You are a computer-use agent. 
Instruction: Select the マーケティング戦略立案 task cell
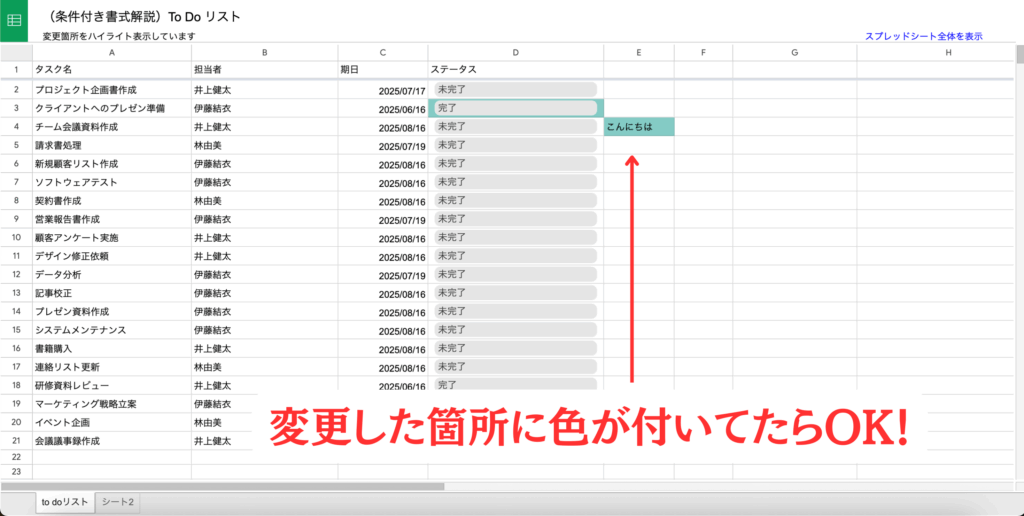[112, 404]
